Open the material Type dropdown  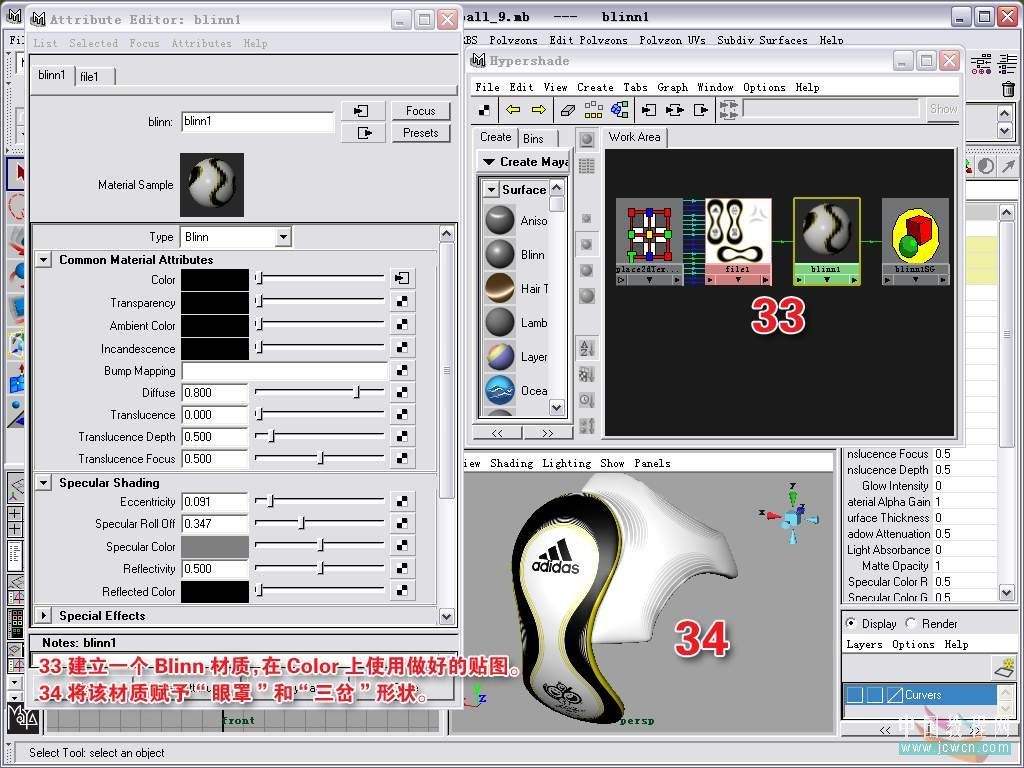tap(283, 236)
